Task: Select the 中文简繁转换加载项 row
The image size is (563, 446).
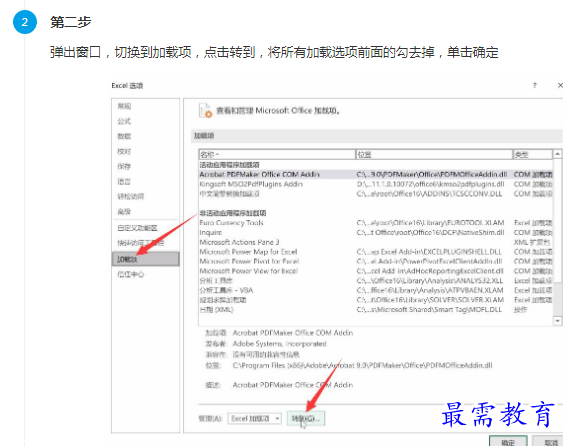Action: 376,194
